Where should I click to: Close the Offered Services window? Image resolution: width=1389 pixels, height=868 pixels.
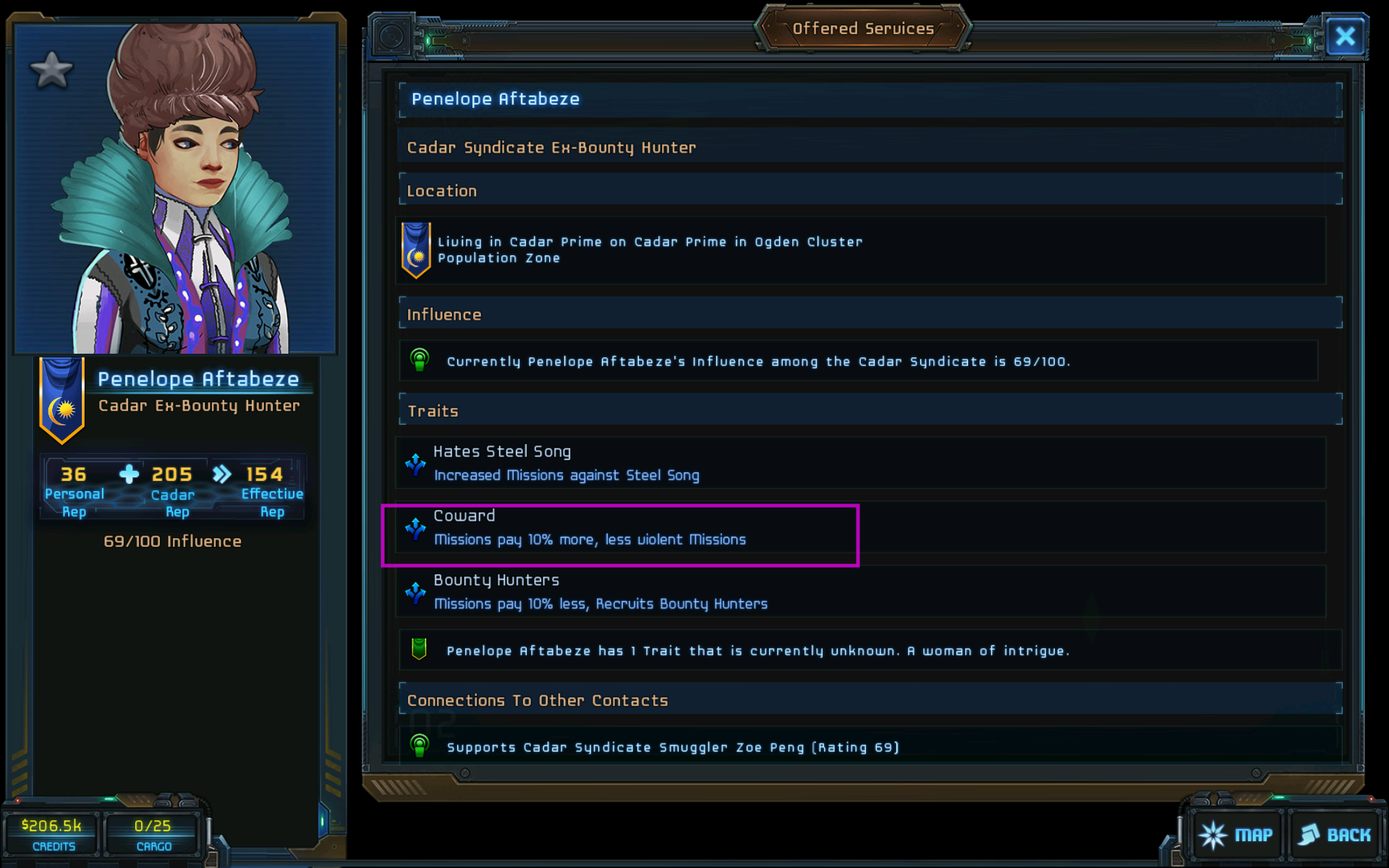pyautogui.click(x=1345, y=36)
